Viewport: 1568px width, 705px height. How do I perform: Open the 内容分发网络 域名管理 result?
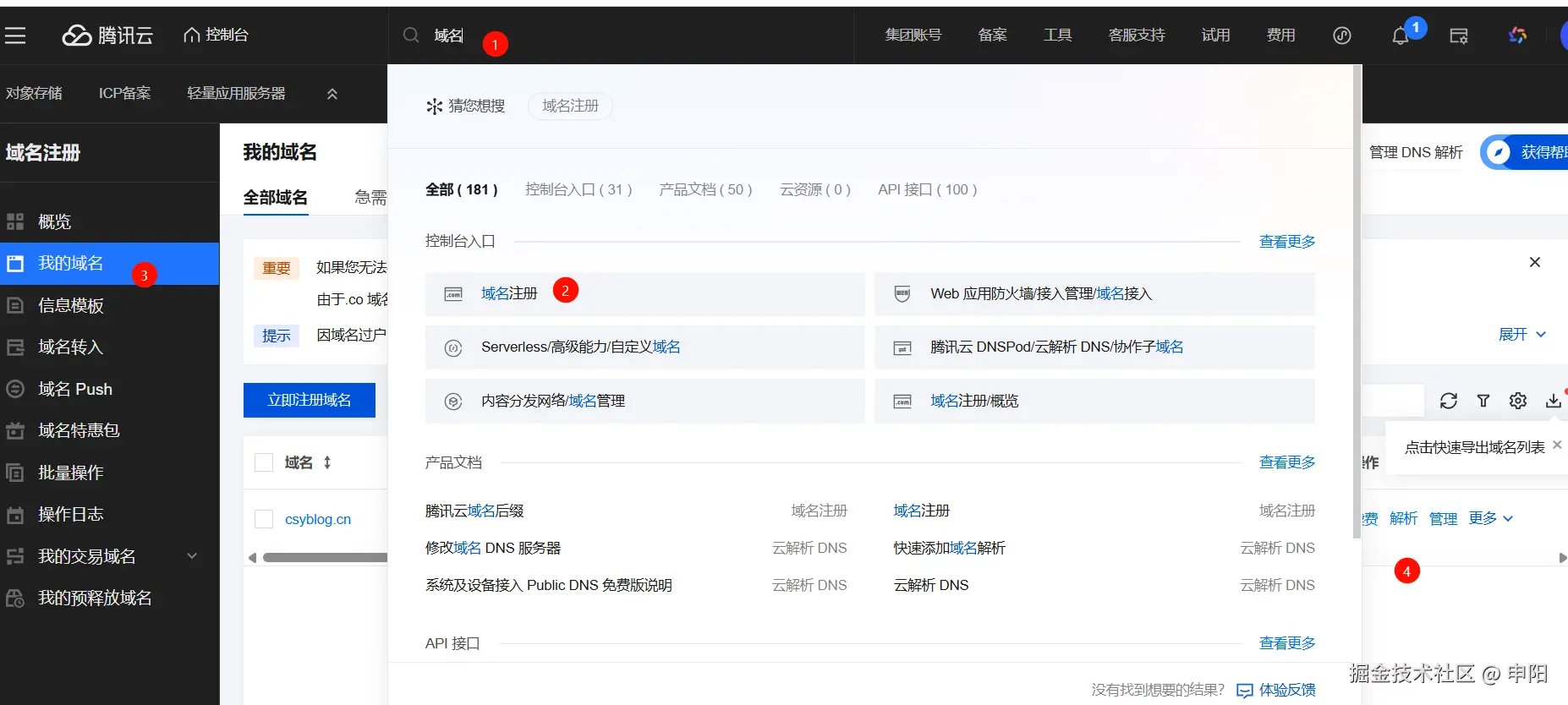pyautogui.click(x=645, y=401)
